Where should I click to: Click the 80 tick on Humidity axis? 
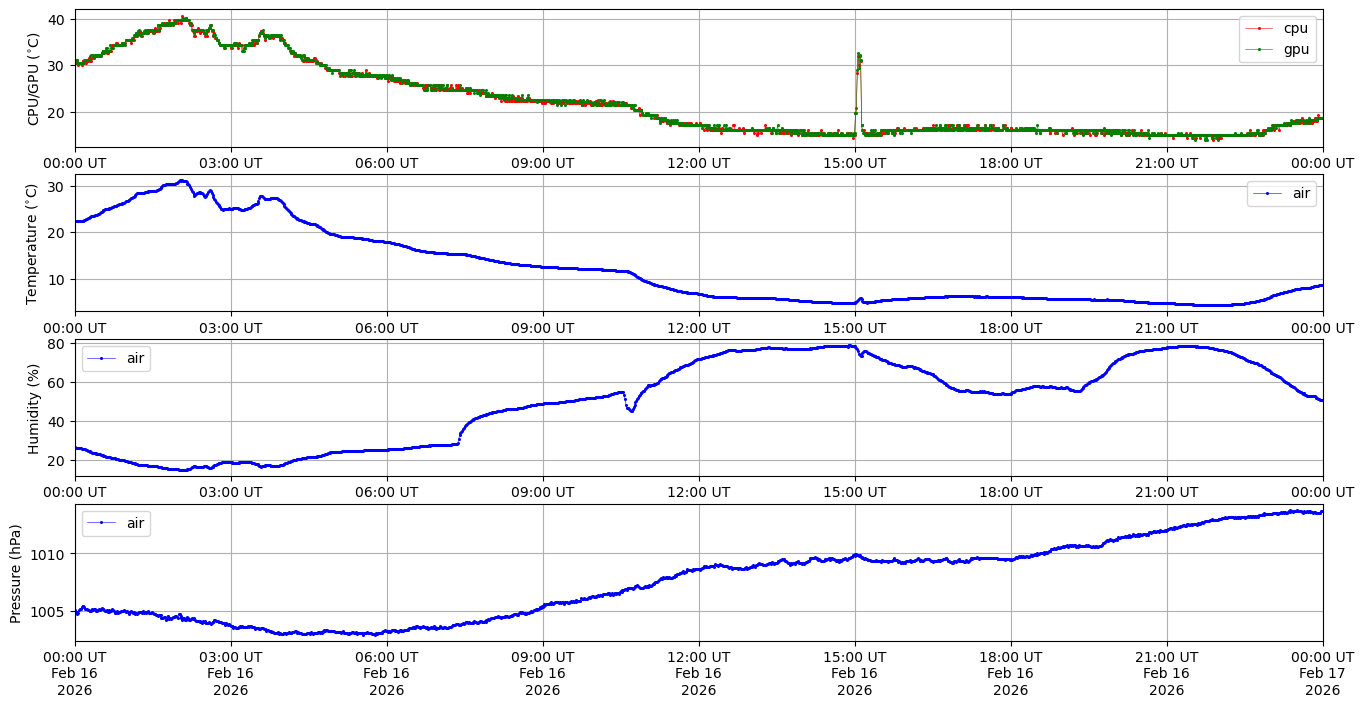pyautogui.click(x=56, y=344)
